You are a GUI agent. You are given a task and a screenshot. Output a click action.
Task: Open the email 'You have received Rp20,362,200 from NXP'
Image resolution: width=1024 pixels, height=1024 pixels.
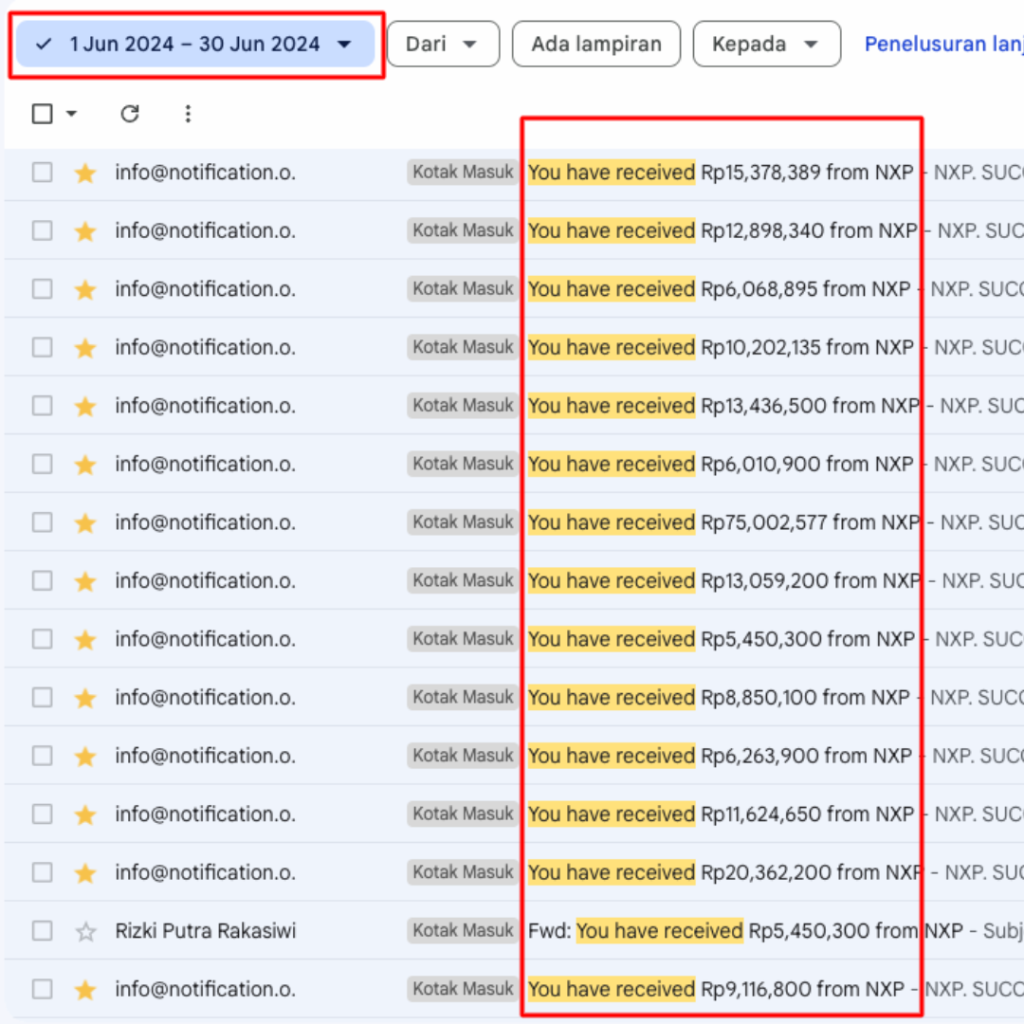point(726,872)
